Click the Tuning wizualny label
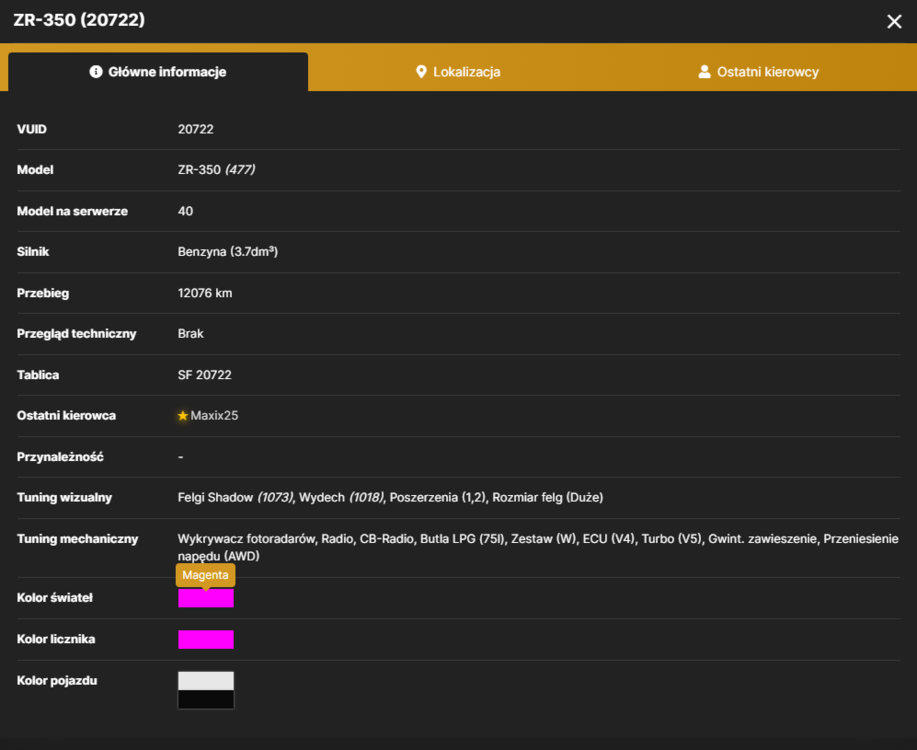Viewport: 917px width, 750px height. point(64,497)
